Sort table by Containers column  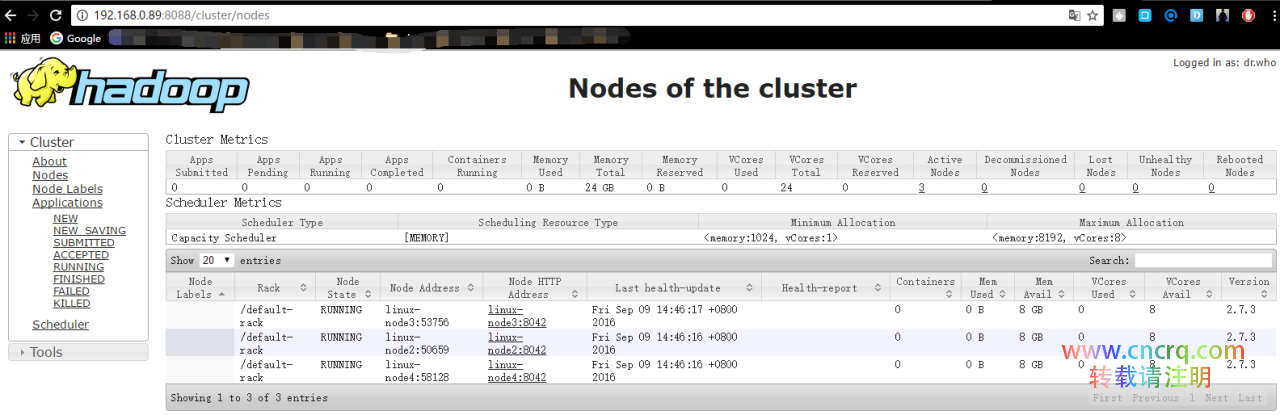click(x=926, y=288)
